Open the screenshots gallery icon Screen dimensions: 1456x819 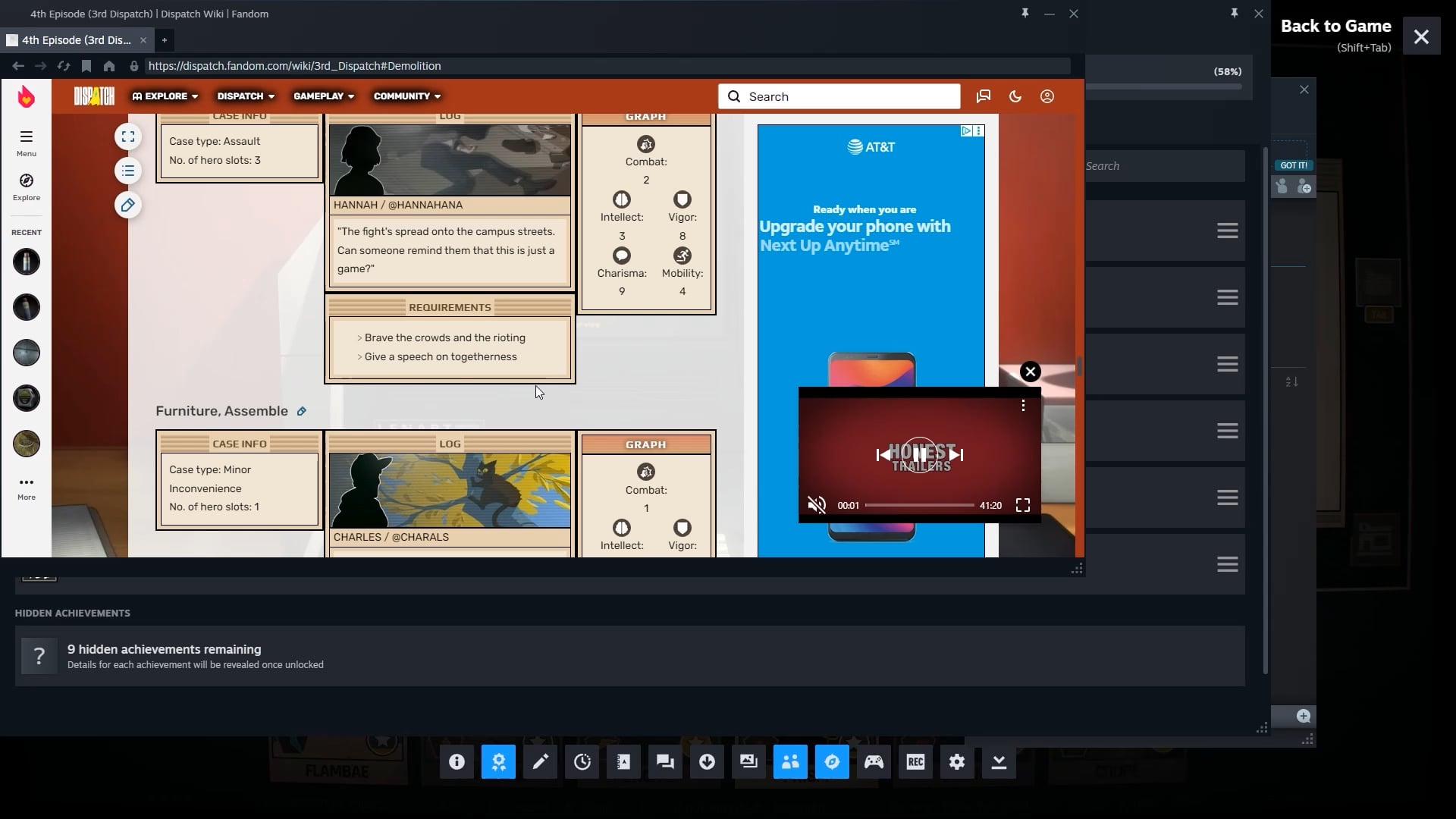coord(748,762)
